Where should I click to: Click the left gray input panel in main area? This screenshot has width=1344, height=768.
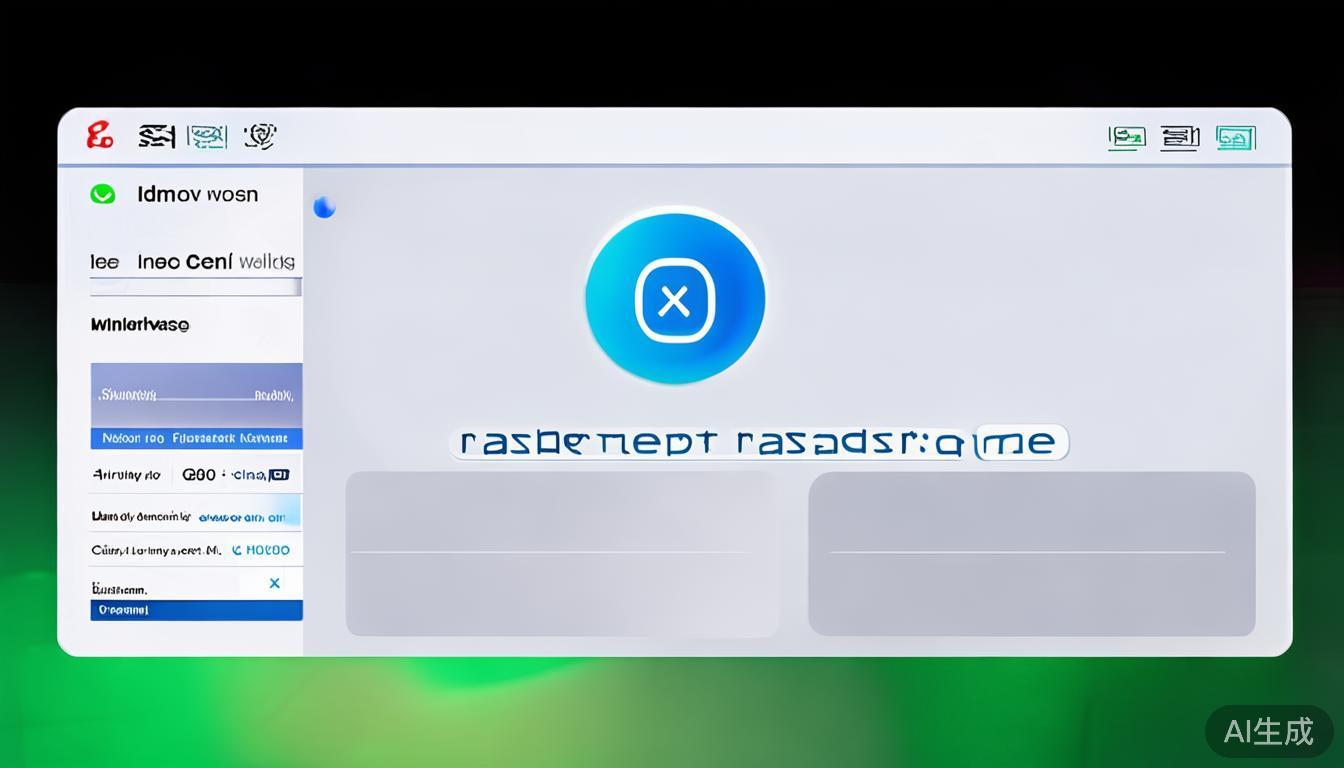click(561, 553)
